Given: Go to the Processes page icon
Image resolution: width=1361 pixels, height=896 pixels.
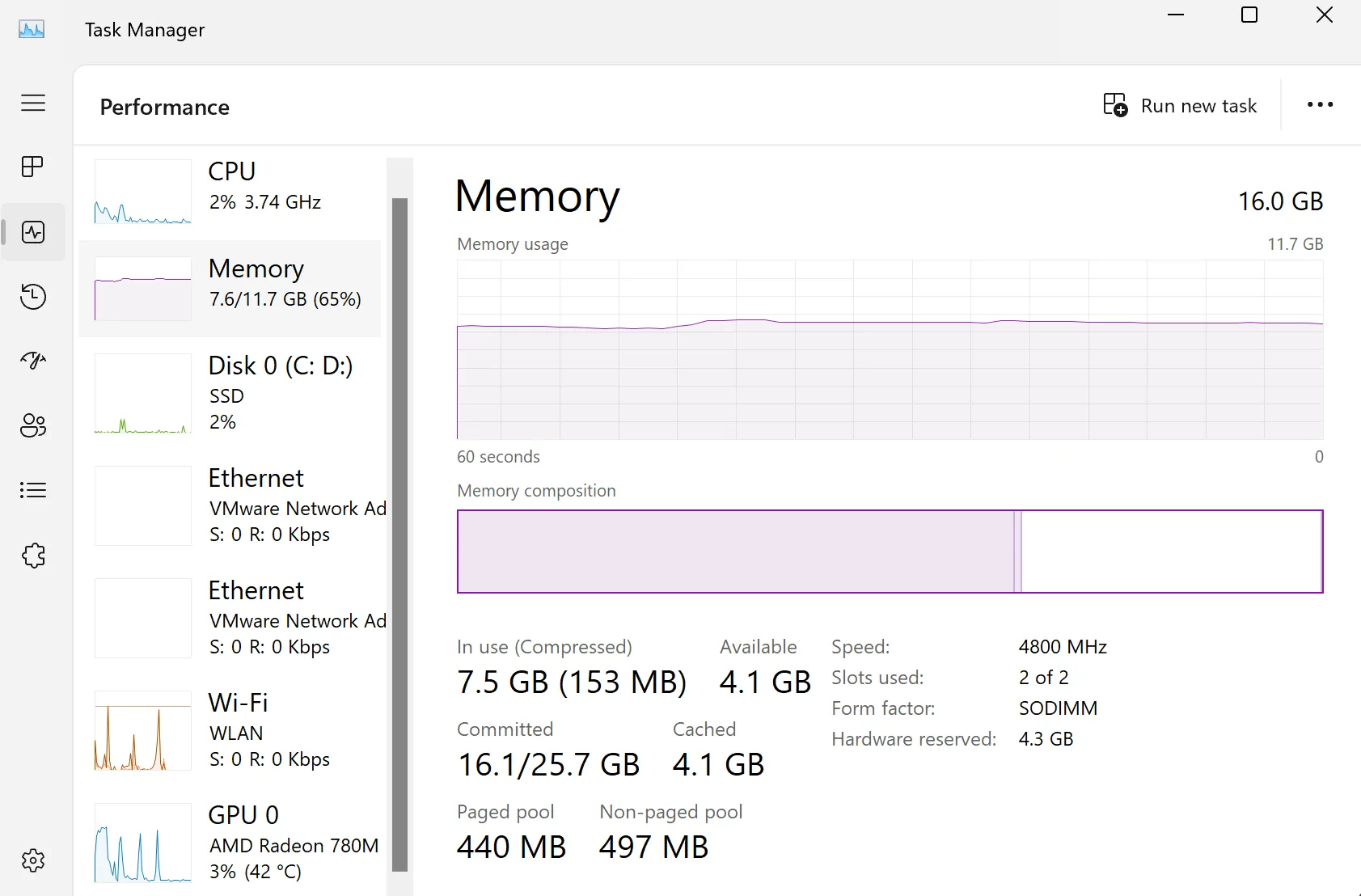Looking at the screenshot, I should [33, 167].
